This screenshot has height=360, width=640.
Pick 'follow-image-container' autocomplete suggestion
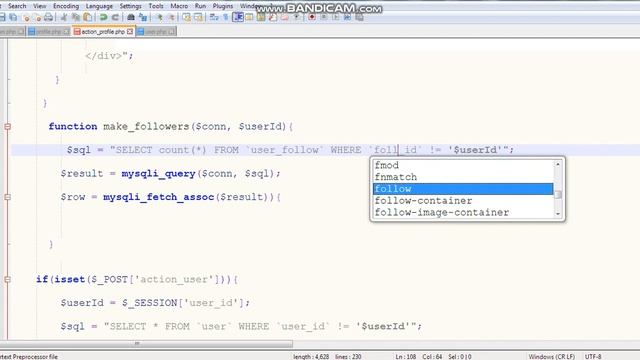[x=463, y=213]
